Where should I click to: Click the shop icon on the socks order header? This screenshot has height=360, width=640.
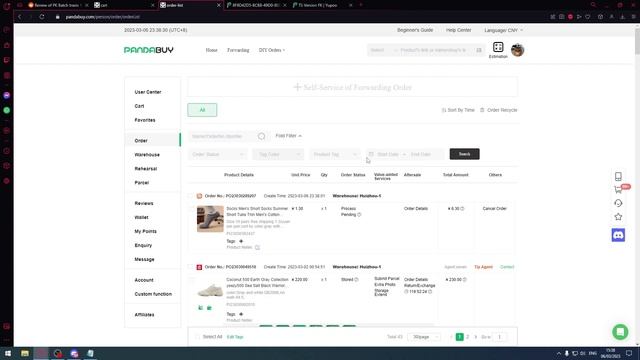click(199, 196)
